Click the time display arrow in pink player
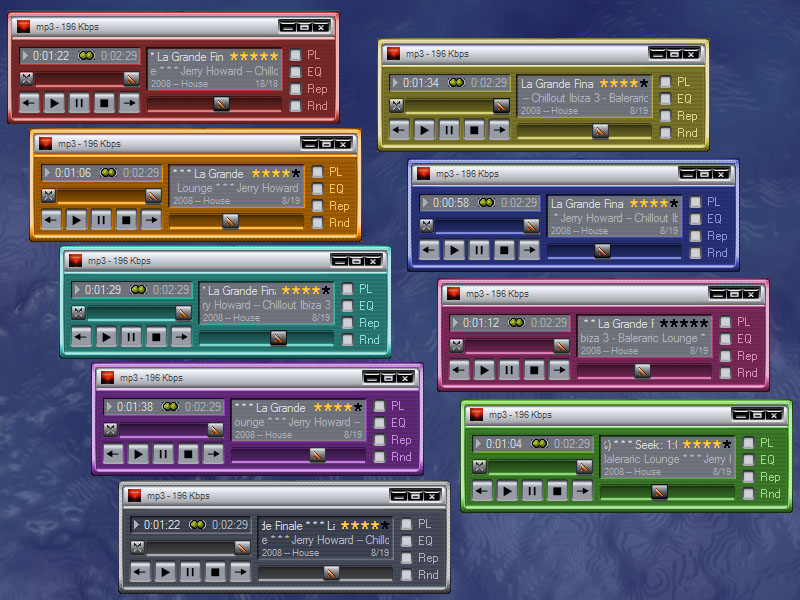 [x=456, y=323]
